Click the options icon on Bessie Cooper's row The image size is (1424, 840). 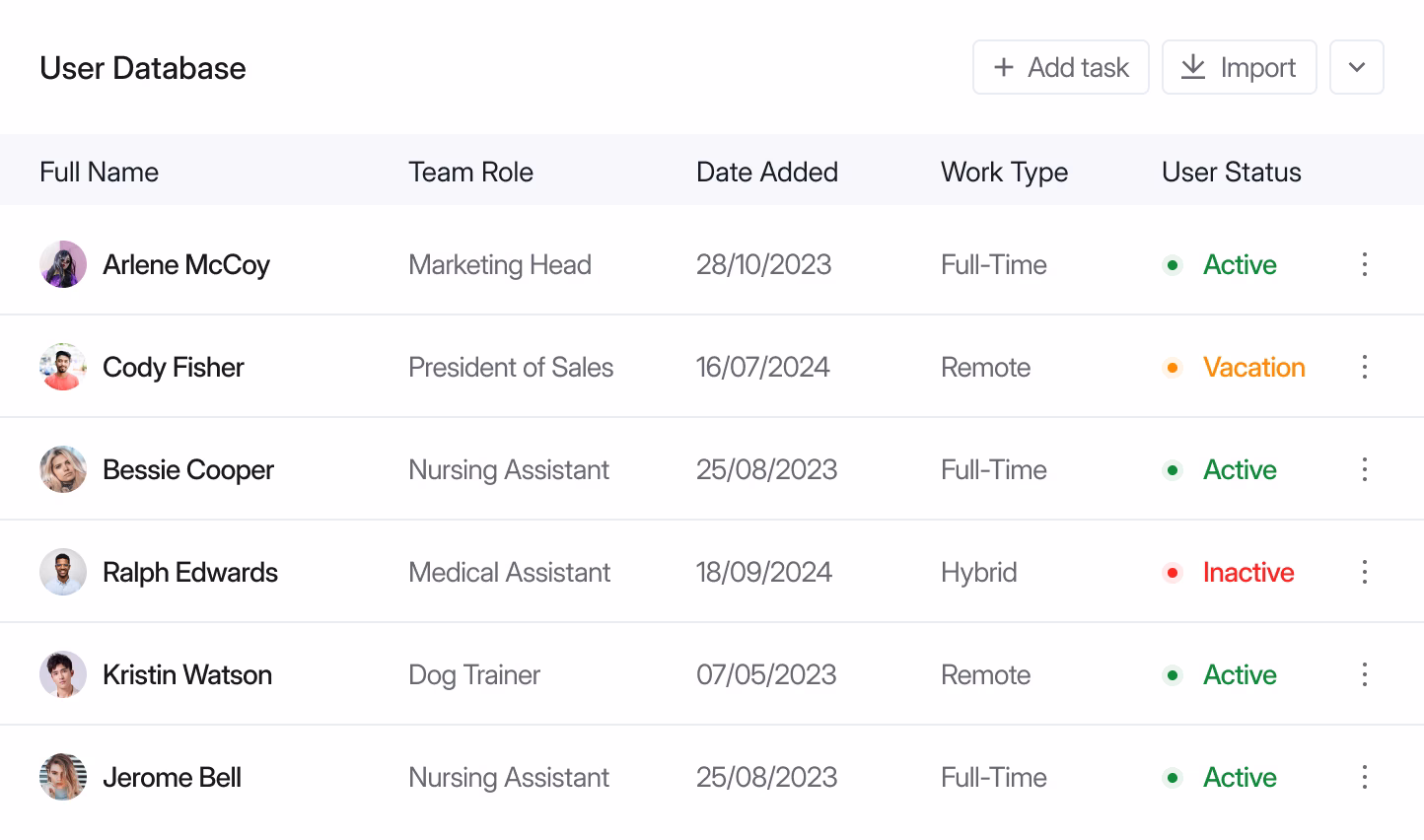1364,469
